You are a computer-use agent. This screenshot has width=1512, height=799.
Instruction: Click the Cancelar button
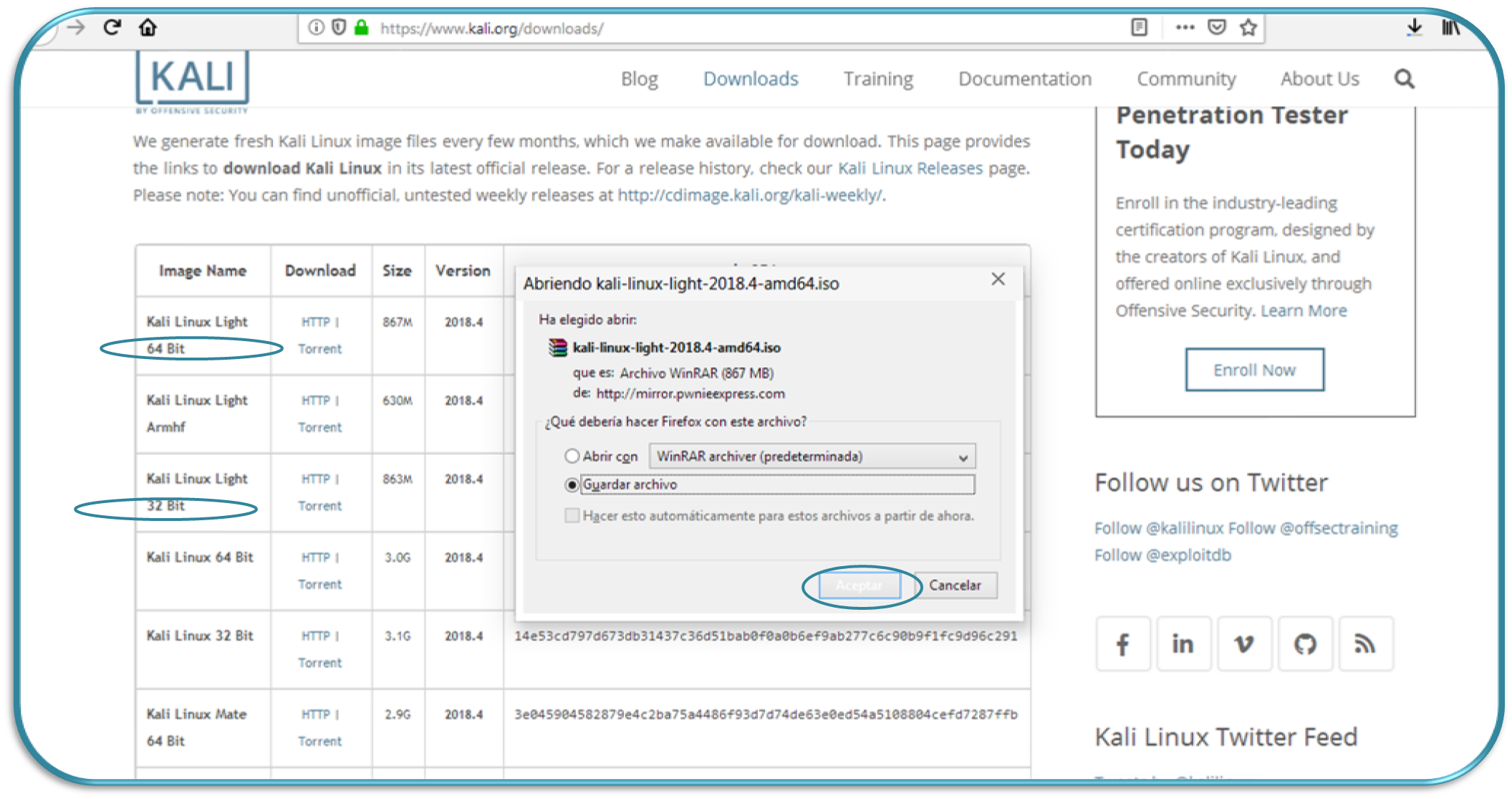click(x=955, y=585)
